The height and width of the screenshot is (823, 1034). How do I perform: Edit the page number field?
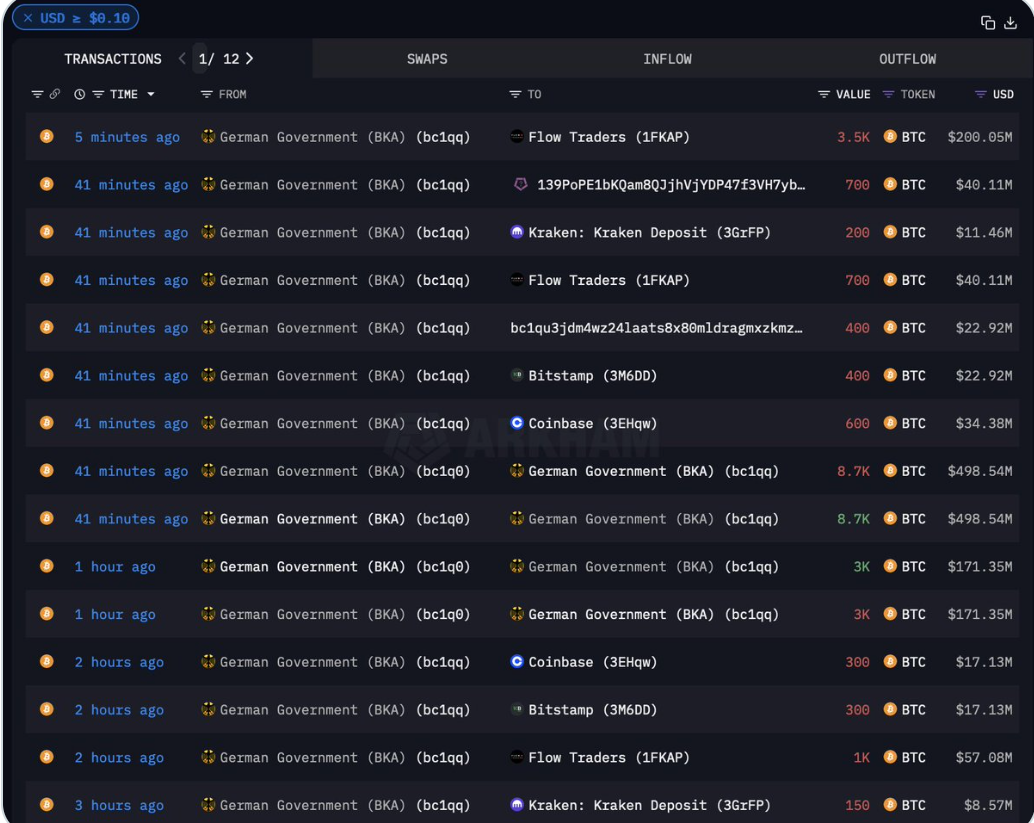coord(200,59)
